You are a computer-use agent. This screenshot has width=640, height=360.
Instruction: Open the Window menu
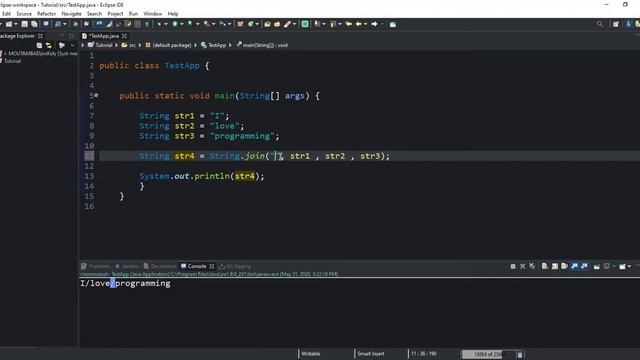[x=153, y=13]
